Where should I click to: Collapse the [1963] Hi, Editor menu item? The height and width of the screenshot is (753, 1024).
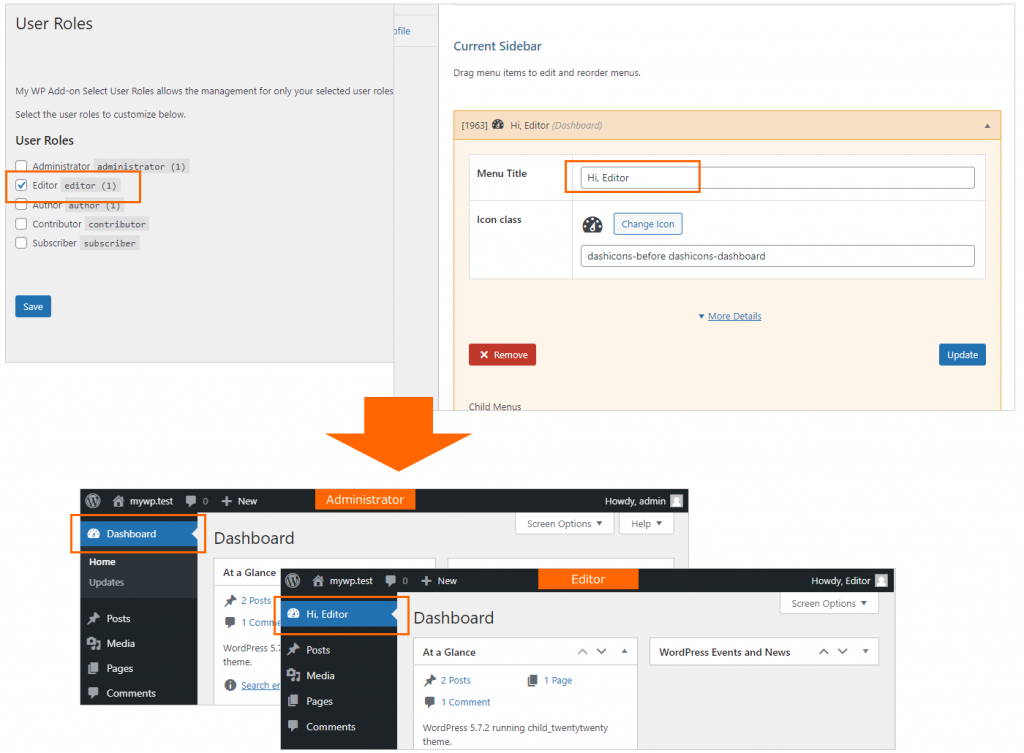pos(987,125)
